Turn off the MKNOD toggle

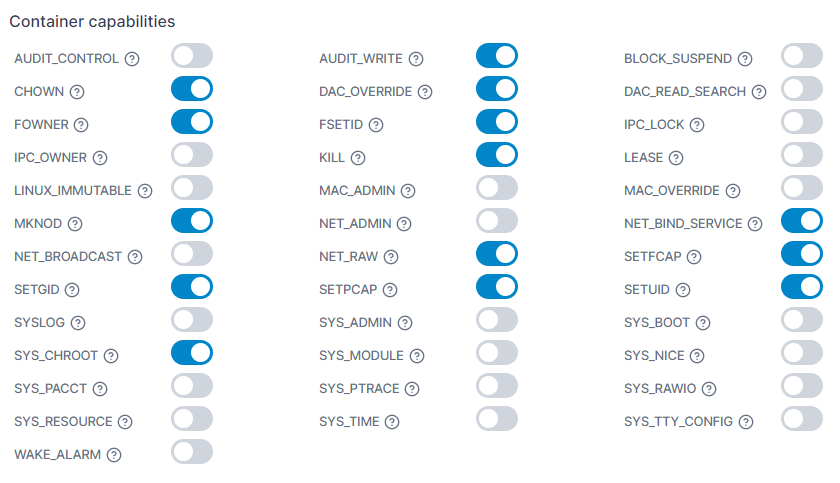tap(191, 221)
